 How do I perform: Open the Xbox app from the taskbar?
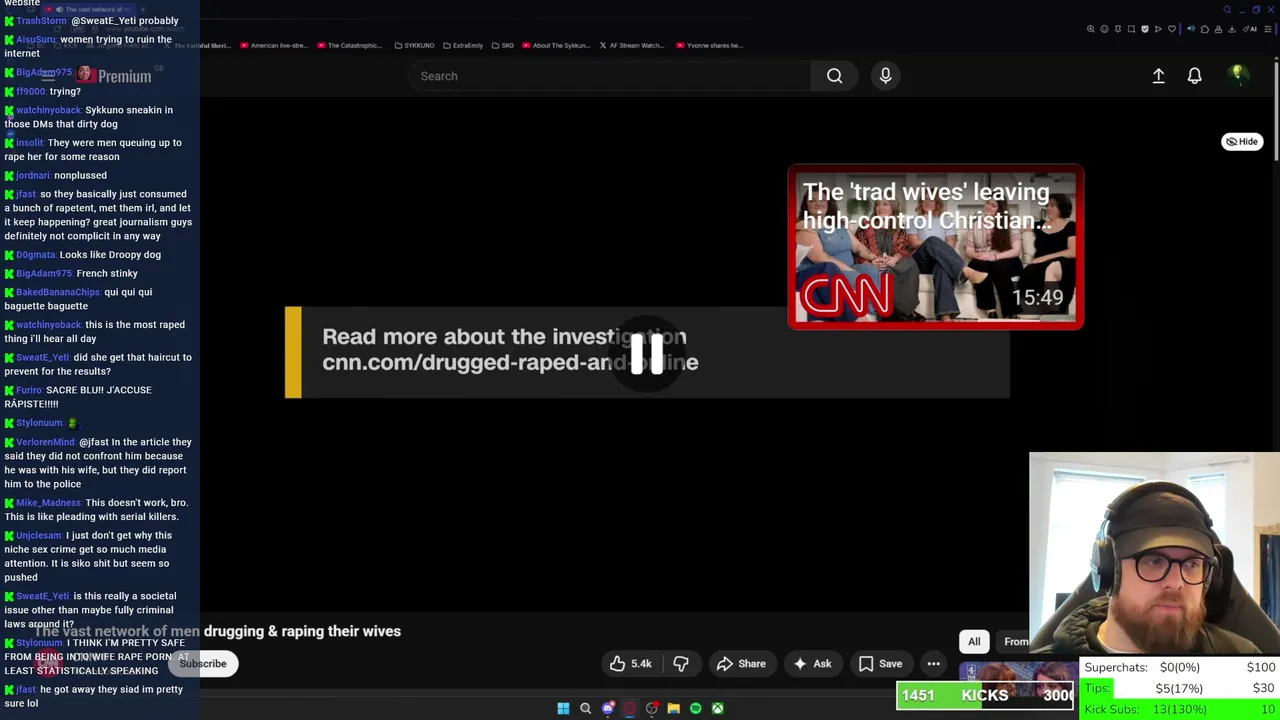[x=717, y=708]
